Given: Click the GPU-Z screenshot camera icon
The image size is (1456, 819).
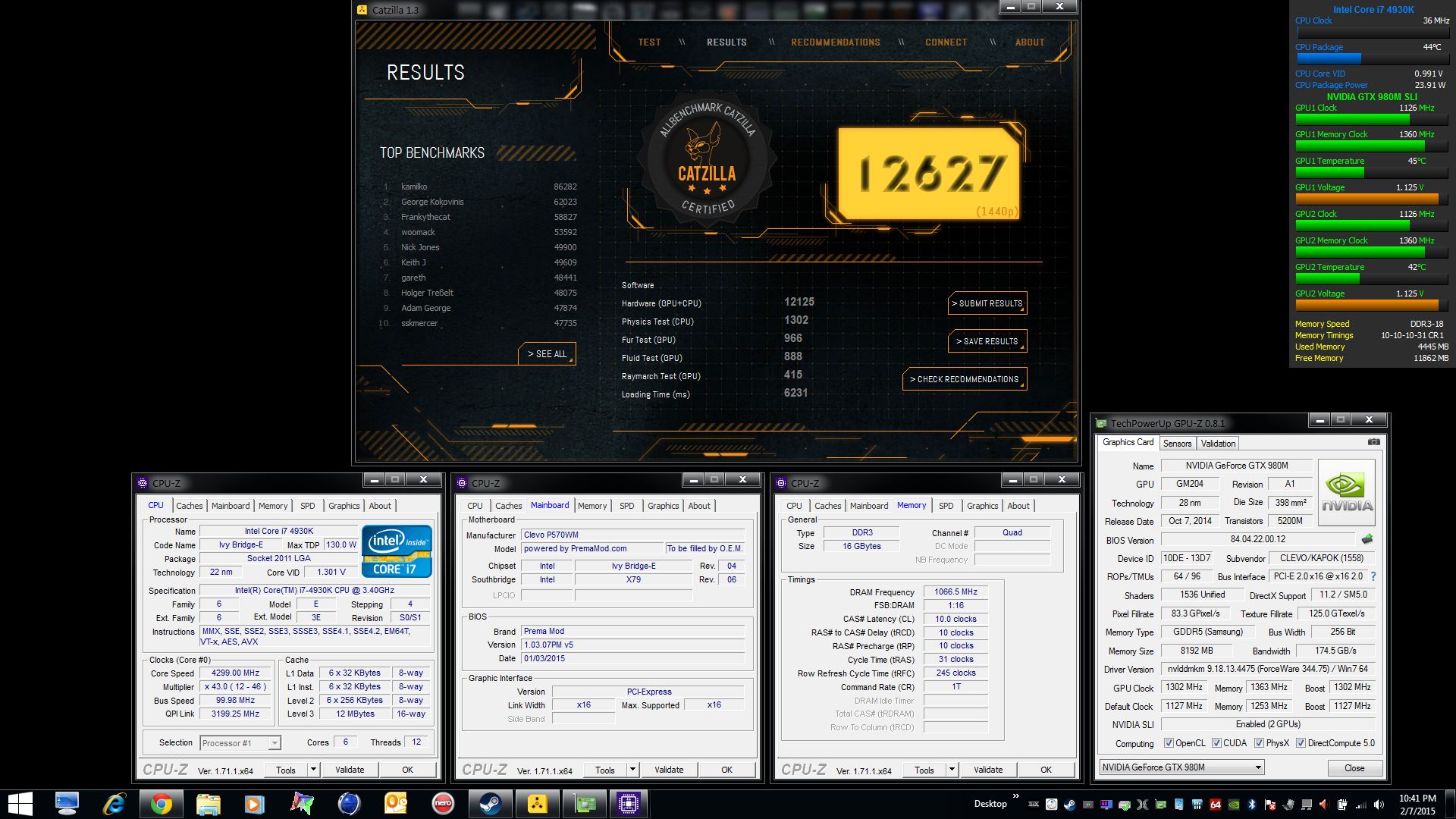Looking at the screenshot, I should (1373, 442).
